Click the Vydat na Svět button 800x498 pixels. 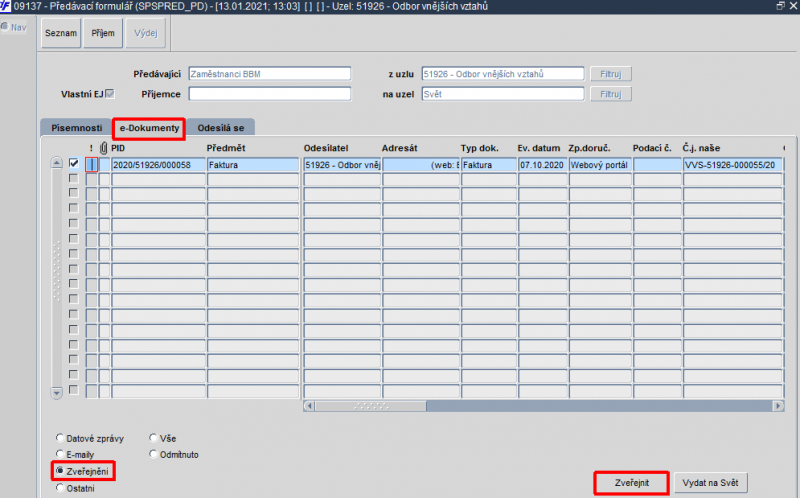tap(710, 483)
